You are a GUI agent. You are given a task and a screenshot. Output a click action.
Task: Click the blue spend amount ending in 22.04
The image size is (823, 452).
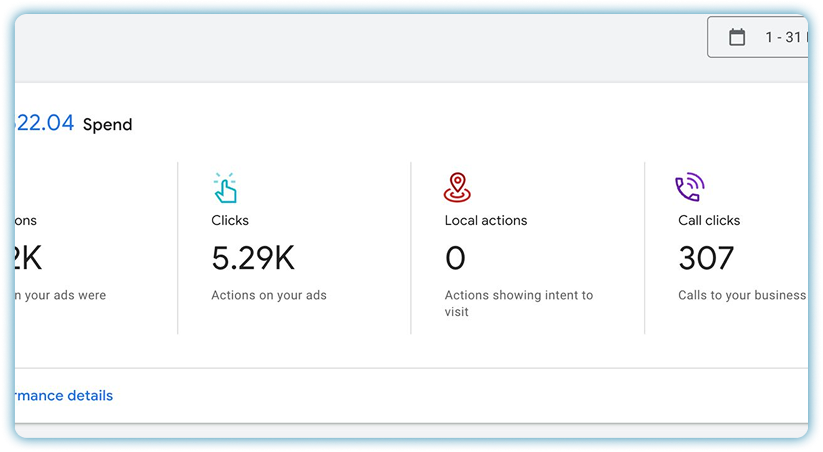point(45,123)
